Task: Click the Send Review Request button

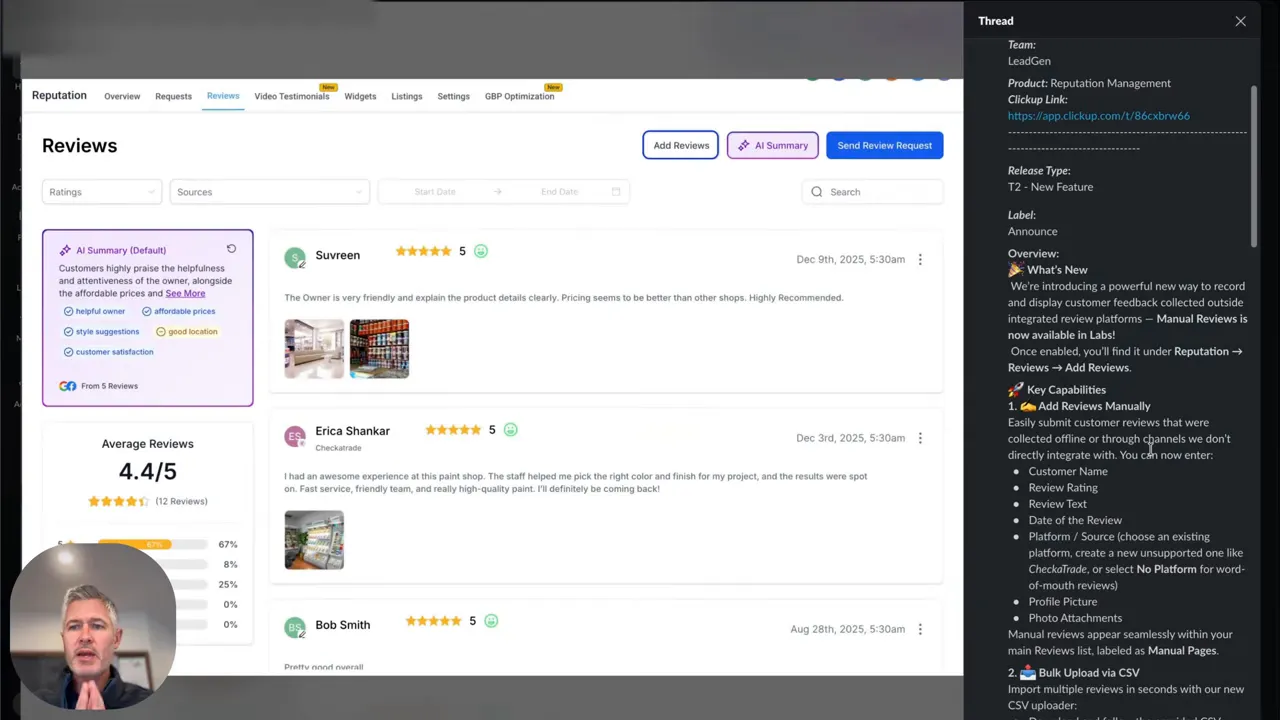Action: coord(884,146)
